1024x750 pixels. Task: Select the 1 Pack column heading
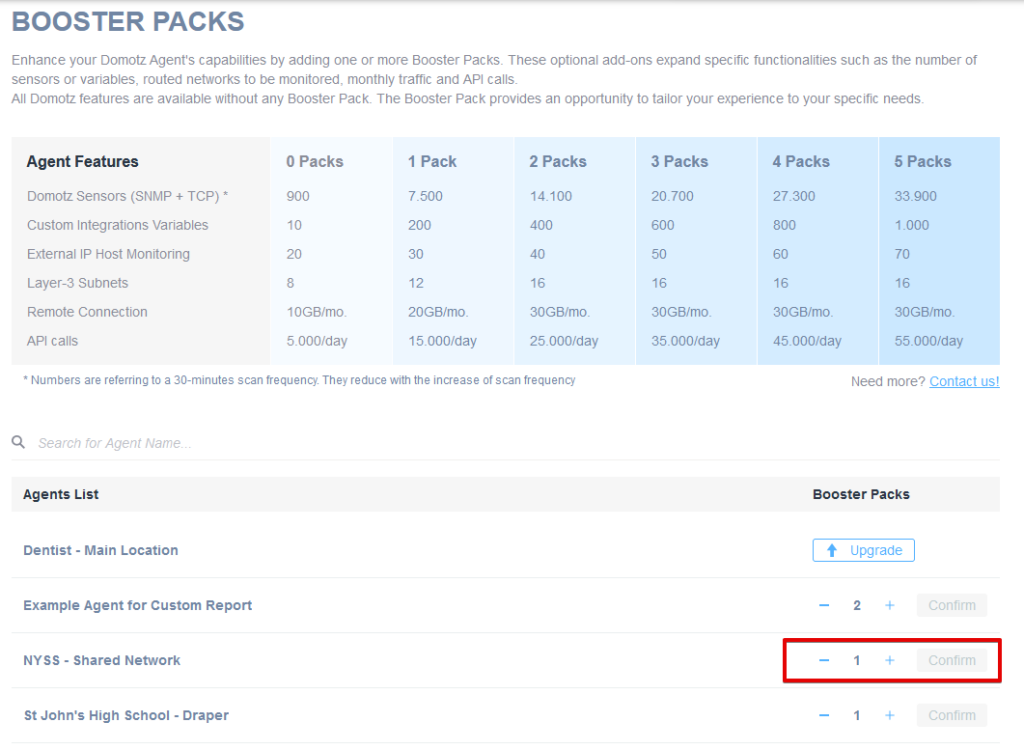coord(432,161)
